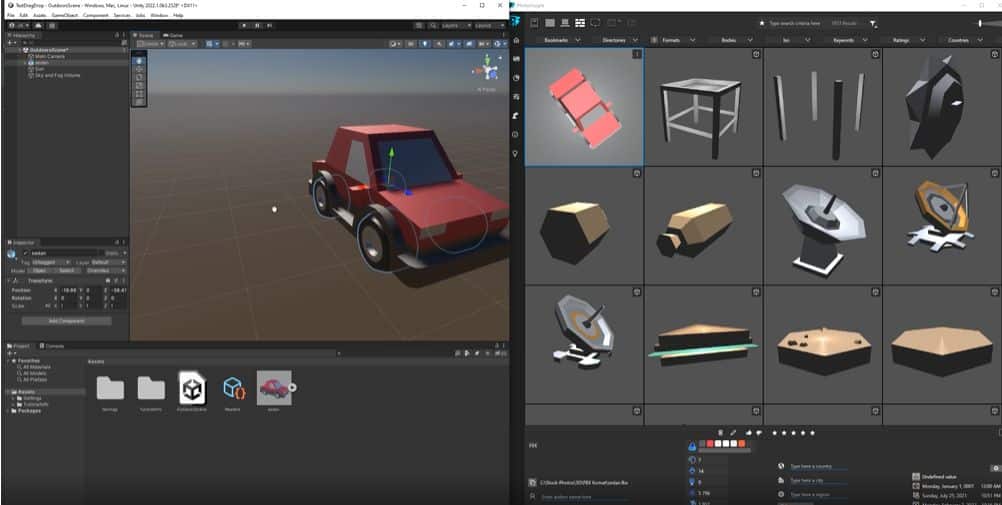Click the bookmark star beside the search box
Image resolution: width=1002 pixels, height=505 pixels.
761,22
